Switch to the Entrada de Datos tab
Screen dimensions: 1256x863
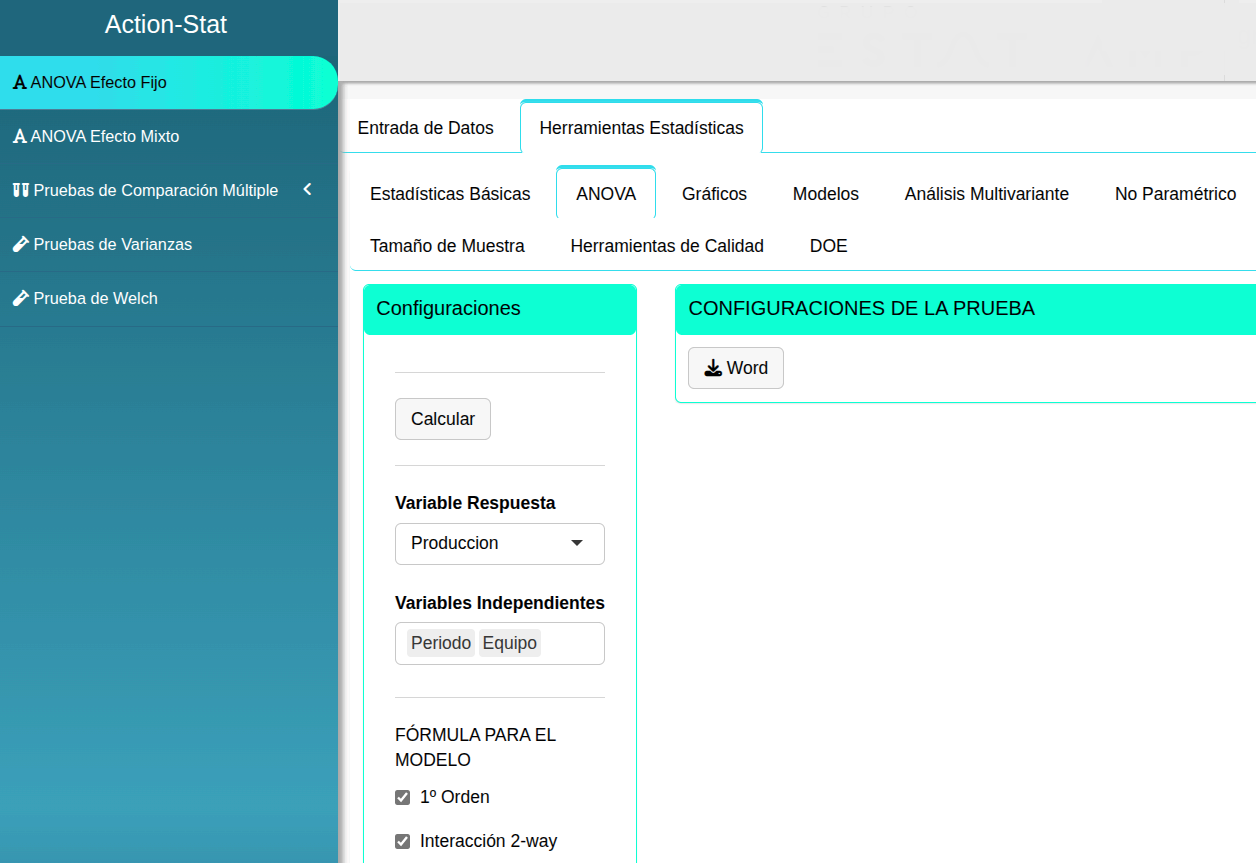426,128
